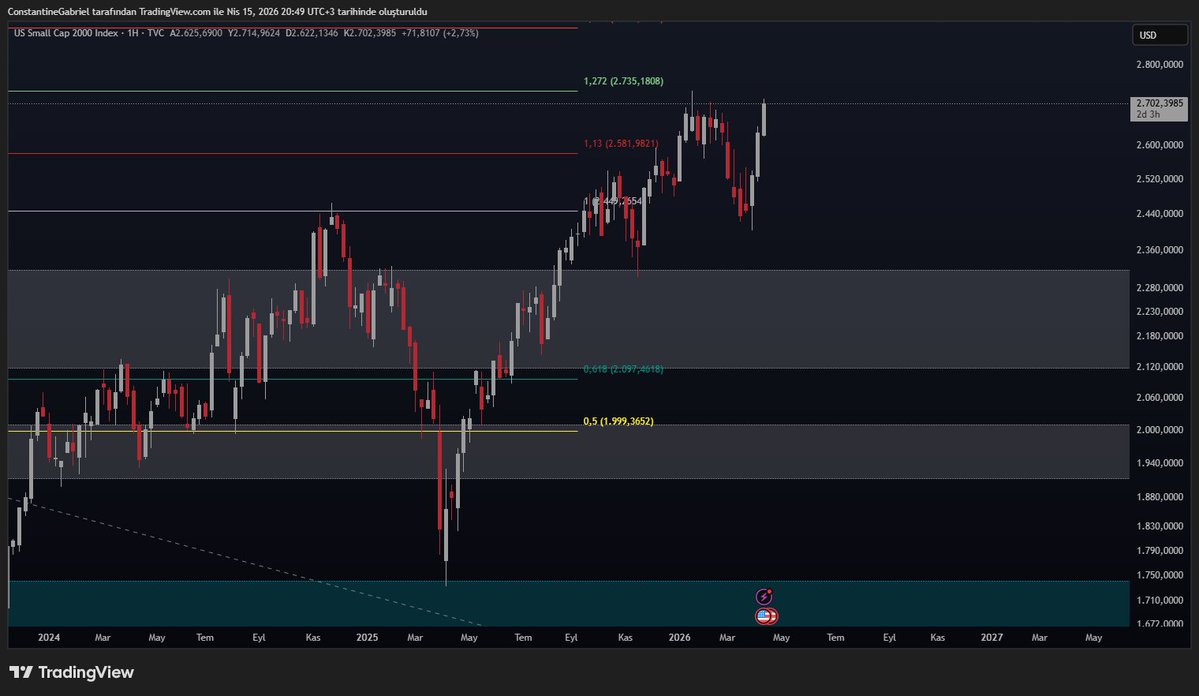Click the high value Y2.714,9624
The height and width of the screenshot is (696, 1199).
tap(254, 33)
